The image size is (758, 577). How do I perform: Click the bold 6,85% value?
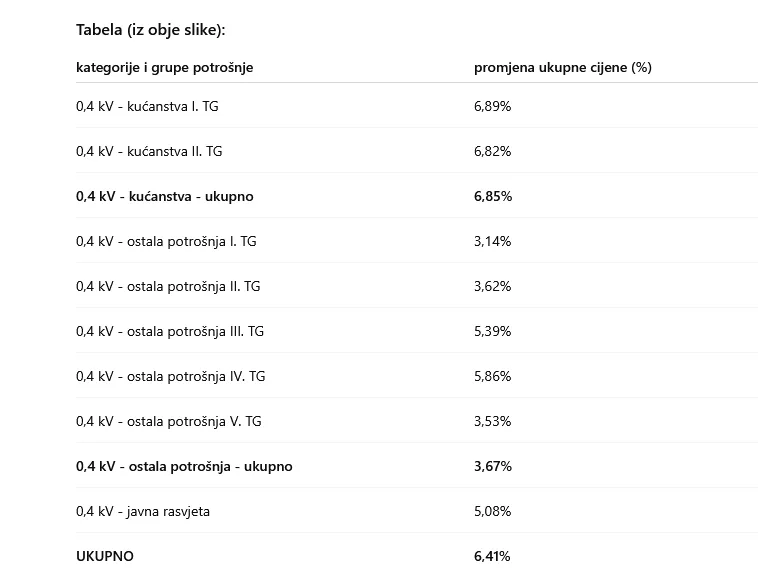point(493,196)
